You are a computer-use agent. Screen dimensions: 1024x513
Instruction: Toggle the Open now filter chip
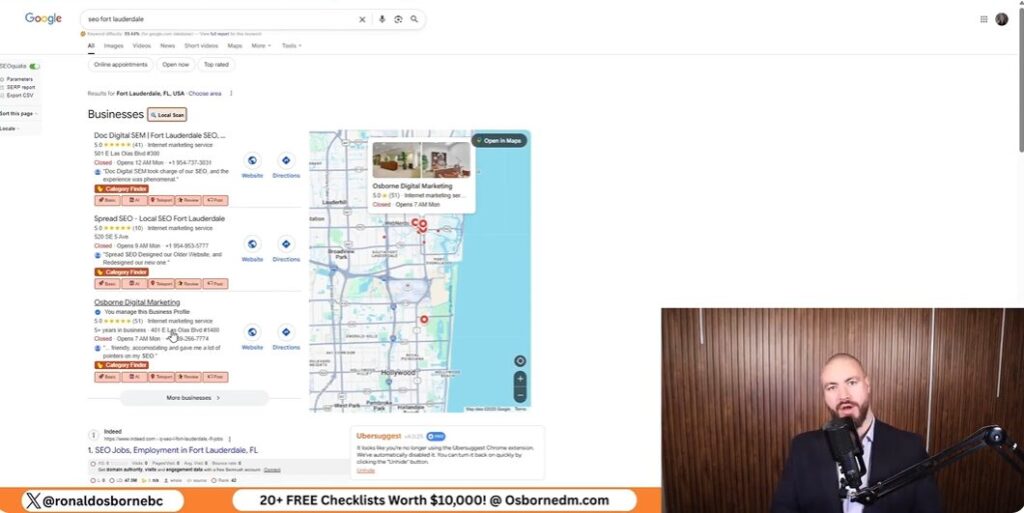176,65
